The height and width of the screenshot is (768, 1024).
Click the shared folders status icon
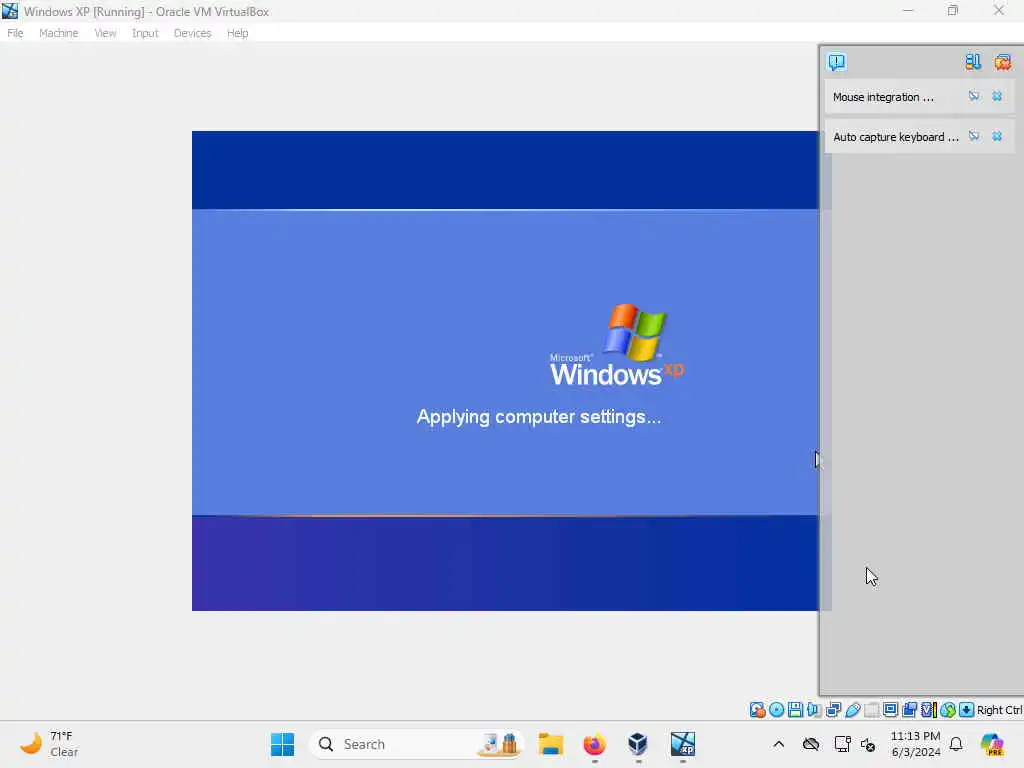[x=871, y=710]
